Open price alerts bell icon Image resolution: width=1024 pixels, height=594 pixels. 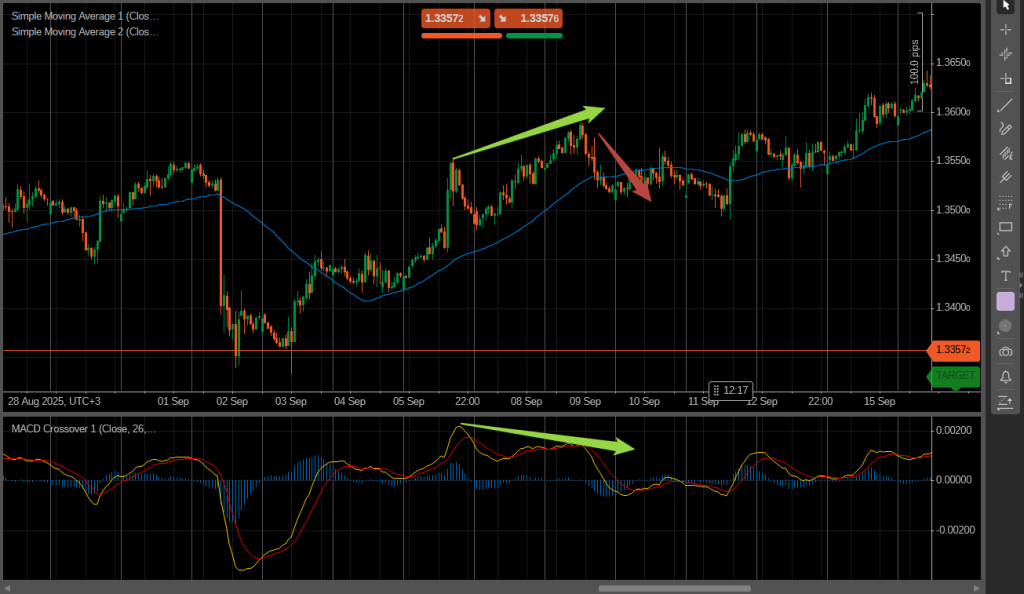point(1005,377)
